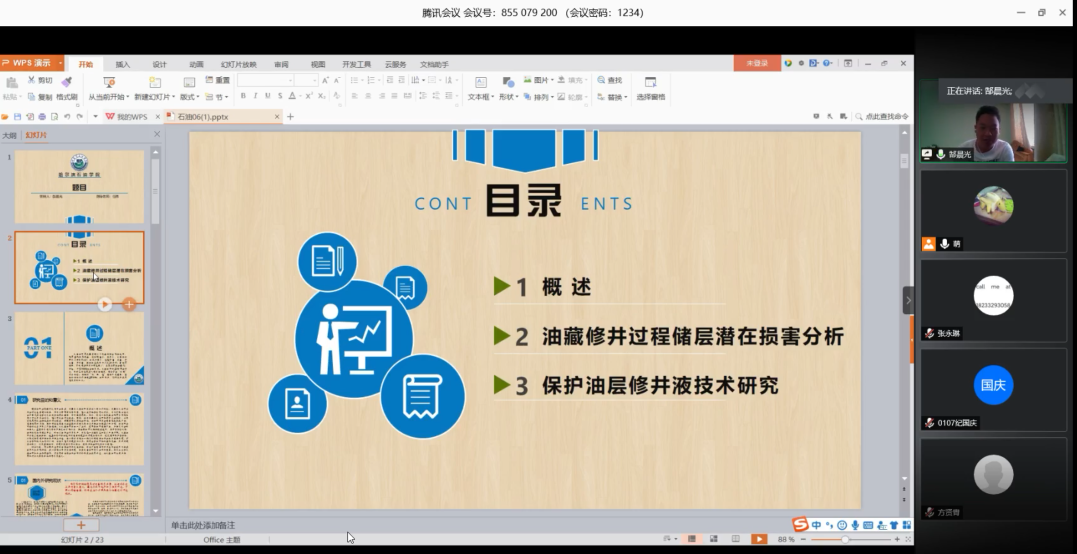1077x554 pixels.
Task: Toggle Bold formatting button
Action: point(243,96)
